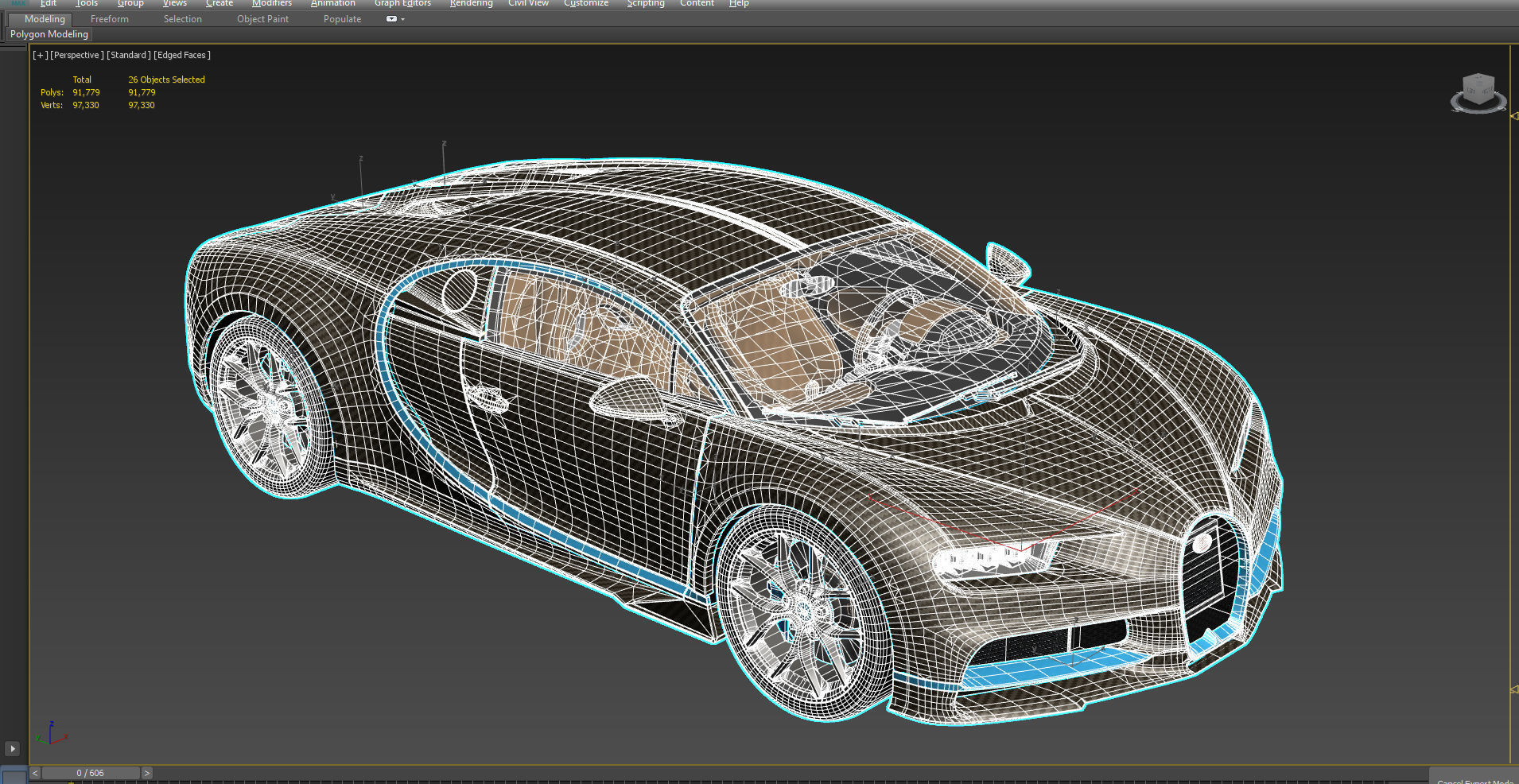The image size is (1519, 784).
Task: Open the Views menu
Action: coord(175,3)
